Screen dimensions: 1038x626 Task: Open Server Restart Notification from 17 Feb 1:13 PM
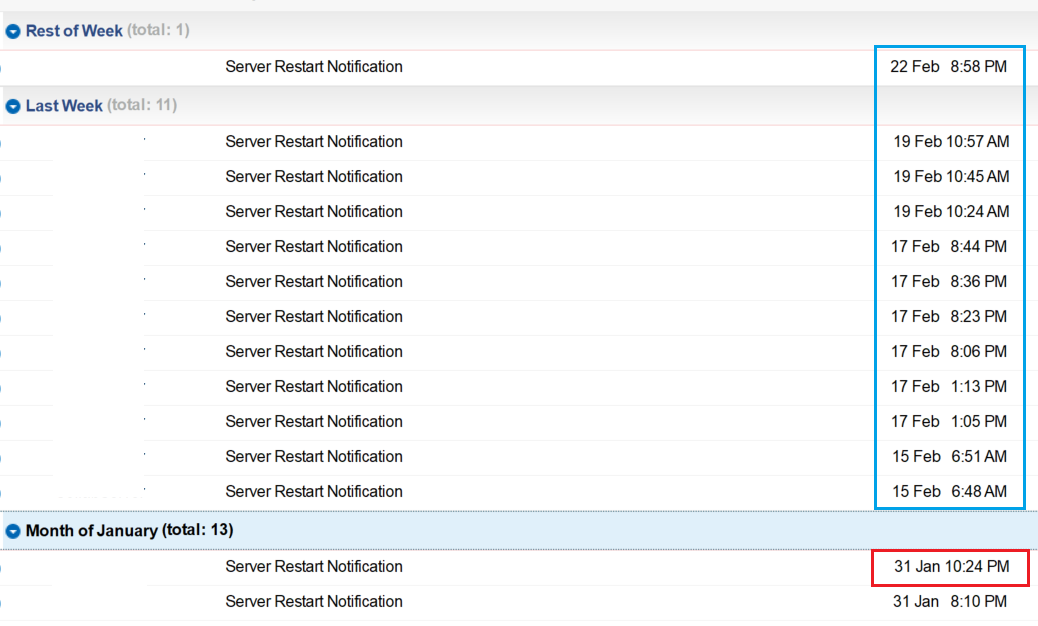tap(314, 387)
